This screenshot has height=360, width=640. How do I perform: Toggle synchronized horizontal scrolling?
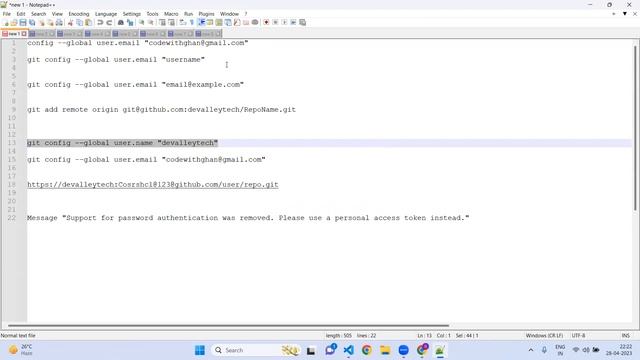(171, 22)
